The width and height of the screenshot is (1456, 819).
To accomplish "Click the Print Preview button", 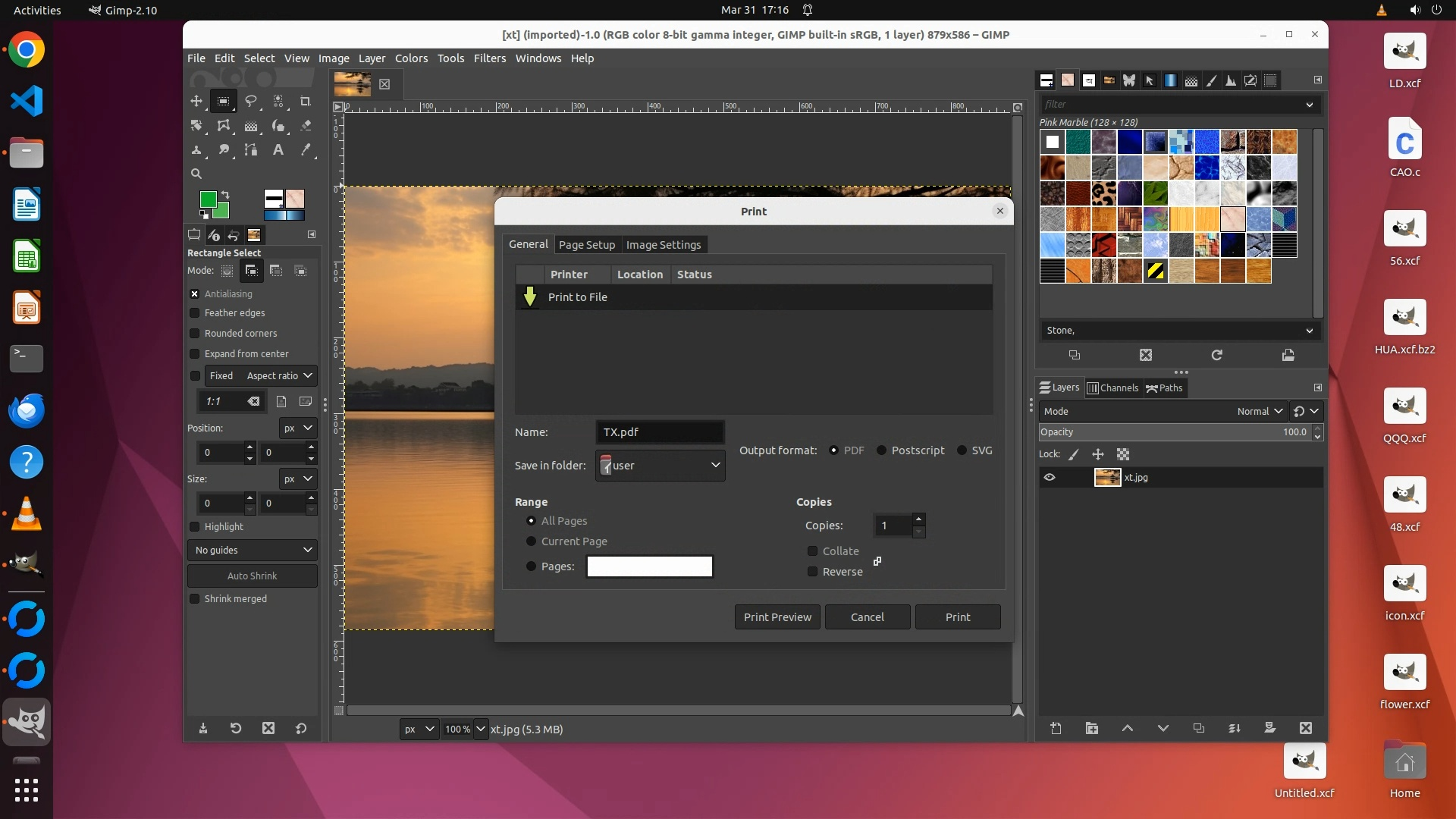I will coord(777,617).
